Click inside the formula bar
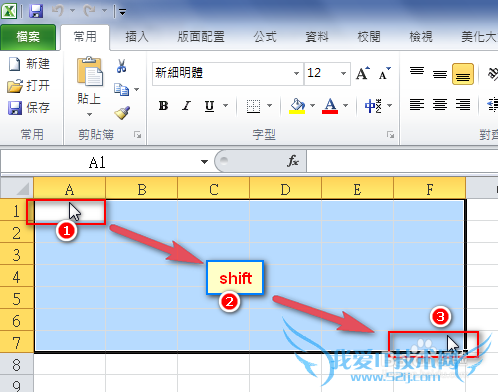The image size is (498, 392). coord(402,161)
